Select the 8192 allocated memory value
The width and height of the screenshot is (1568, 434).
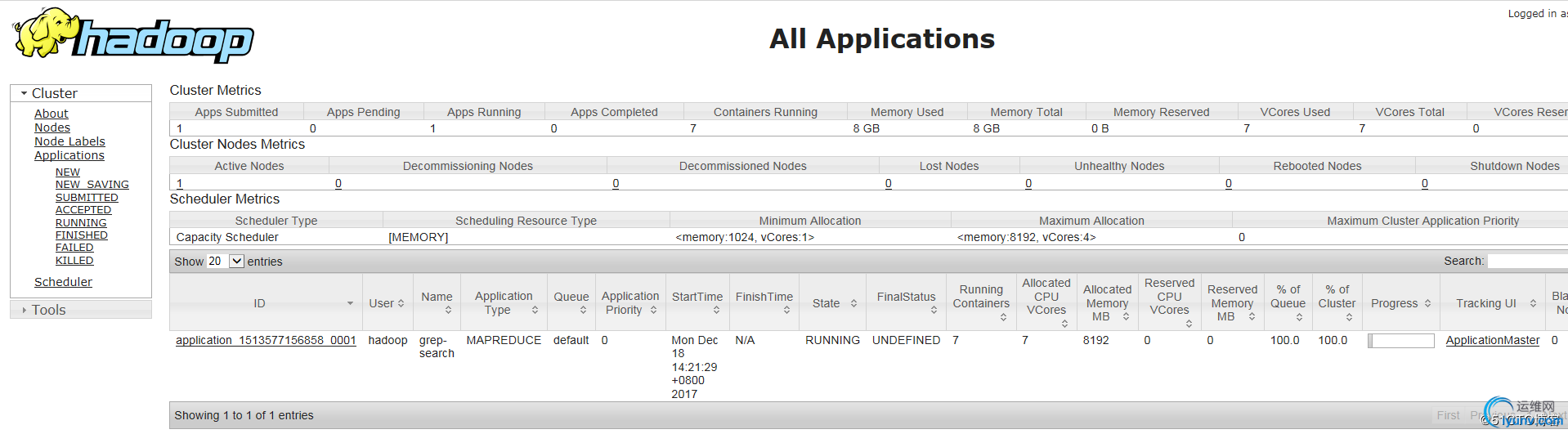1096,340
